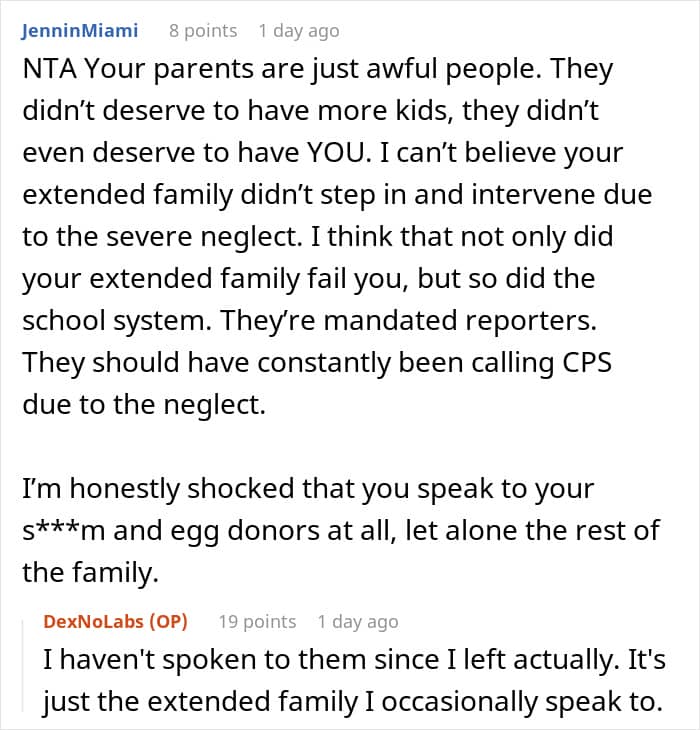700x730 pixels.
Task: Open top comment's 1 day ago timestamp
Action: pos(299,31)
